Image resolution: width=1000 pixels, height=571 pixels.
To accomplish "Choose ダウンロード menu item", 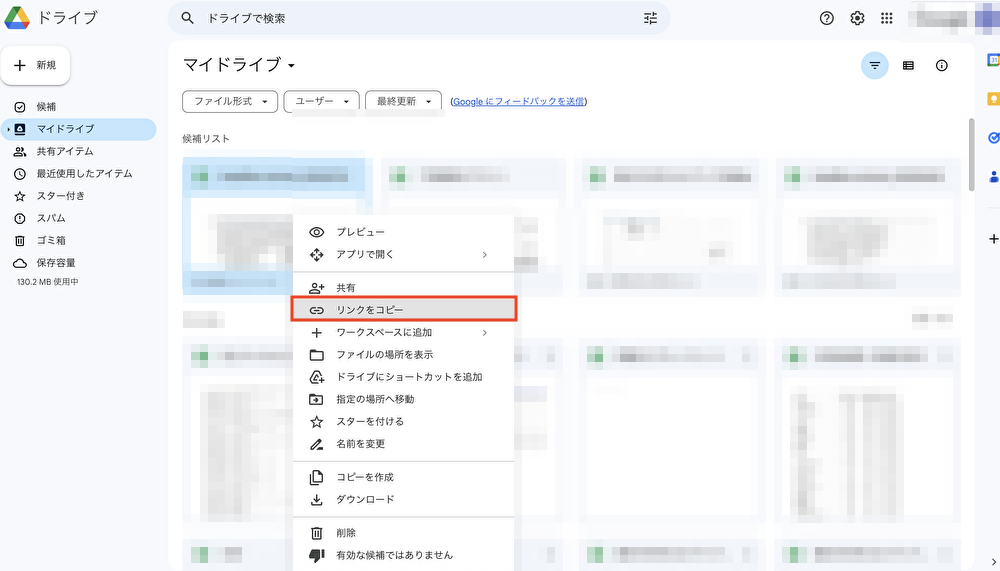I will coord(403,500).
